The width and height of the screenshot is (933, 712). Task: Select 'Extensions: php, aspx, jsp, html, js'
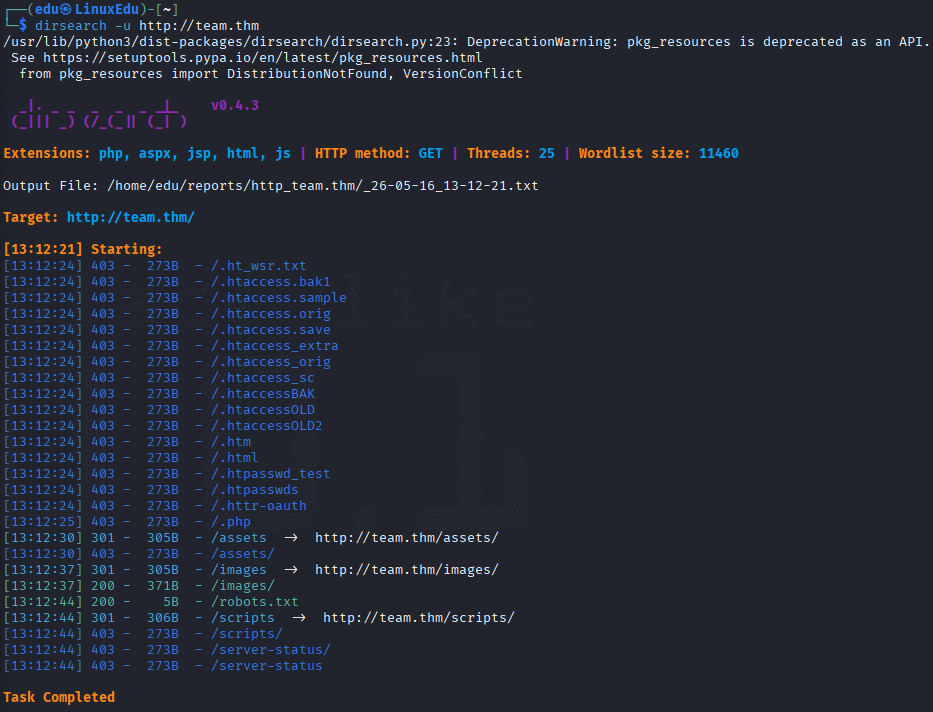point(147,153)
